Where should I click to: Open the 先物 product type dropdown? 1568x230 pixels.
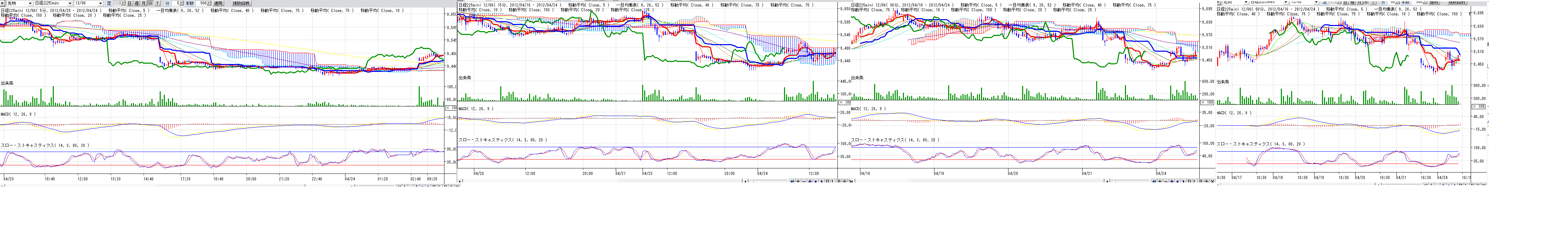click(30, 3)
